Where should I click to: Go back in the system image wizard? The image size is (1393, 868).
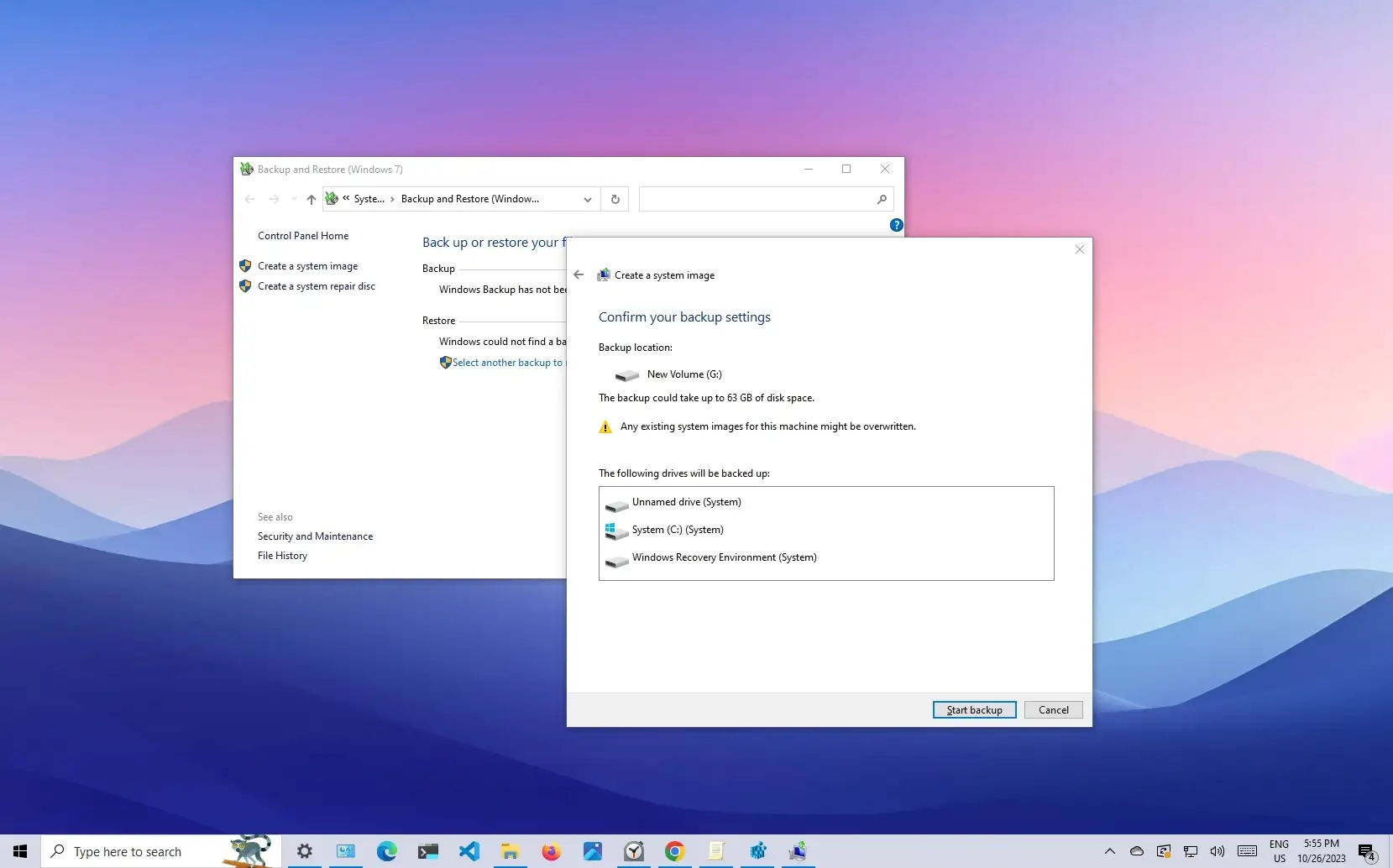click(x=579, y=275)
